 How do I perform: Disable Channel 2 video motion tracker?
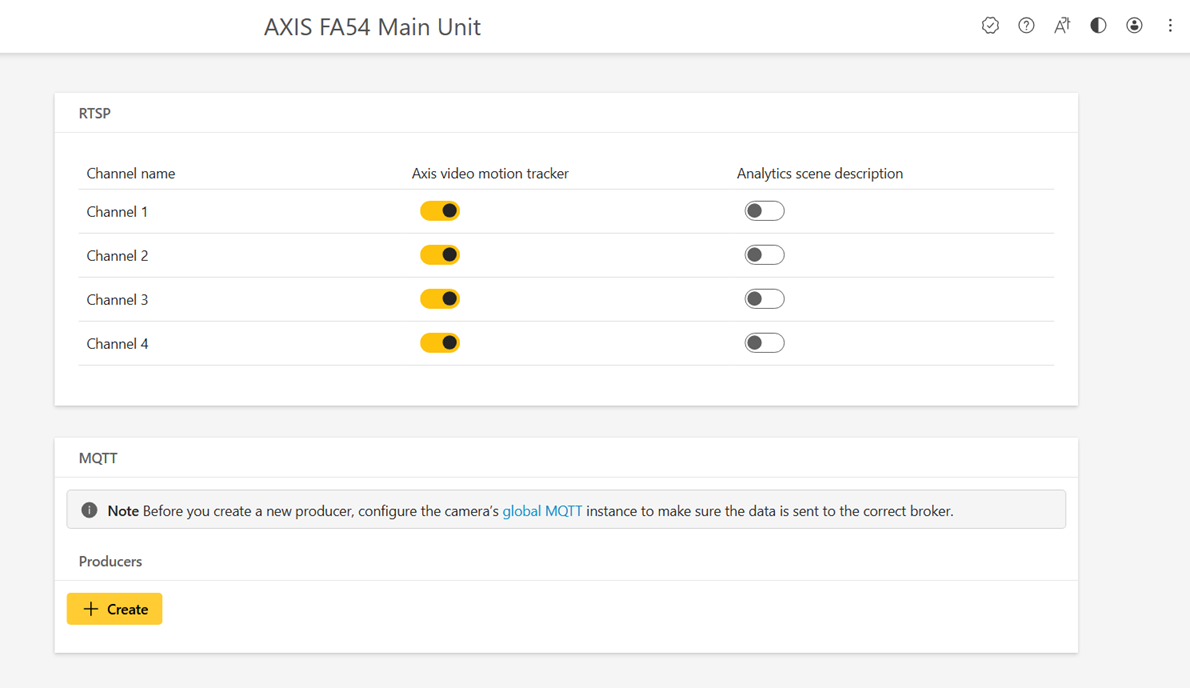click(x=440, y=255)
